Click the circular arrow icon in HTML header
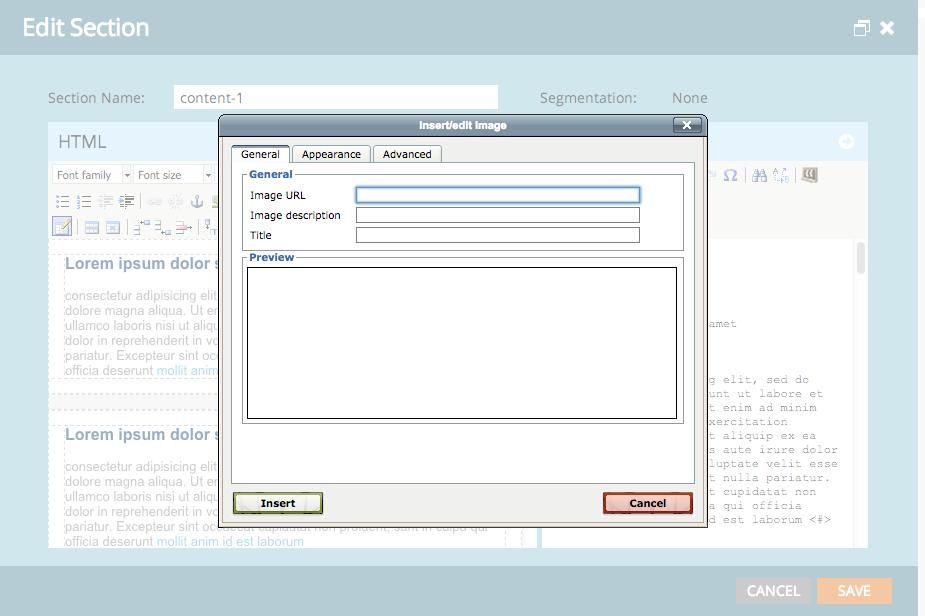925x616 pixels. [x=846, y=142]
